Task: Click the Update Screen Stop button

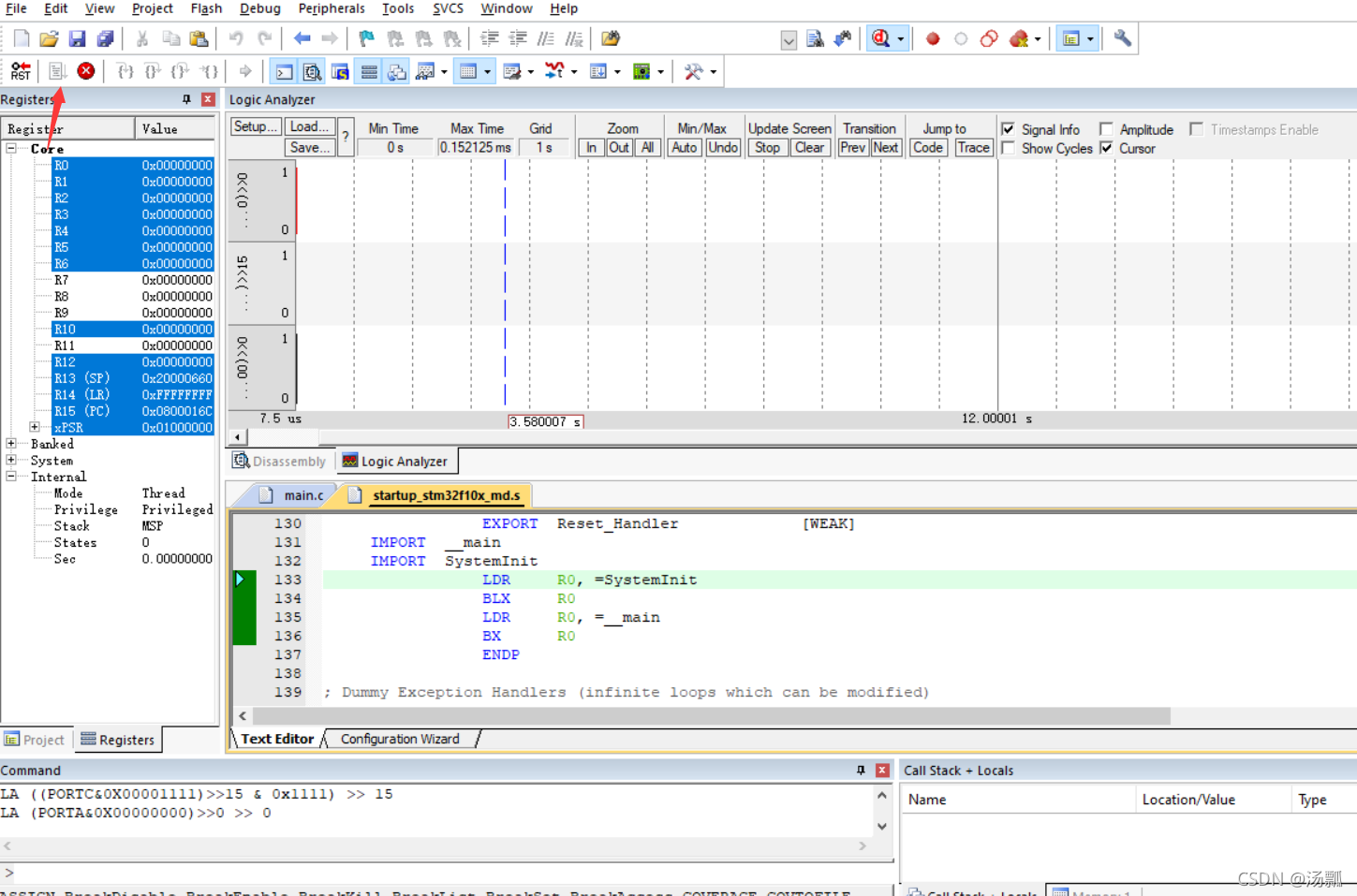Action: click(x=767, y=148)
